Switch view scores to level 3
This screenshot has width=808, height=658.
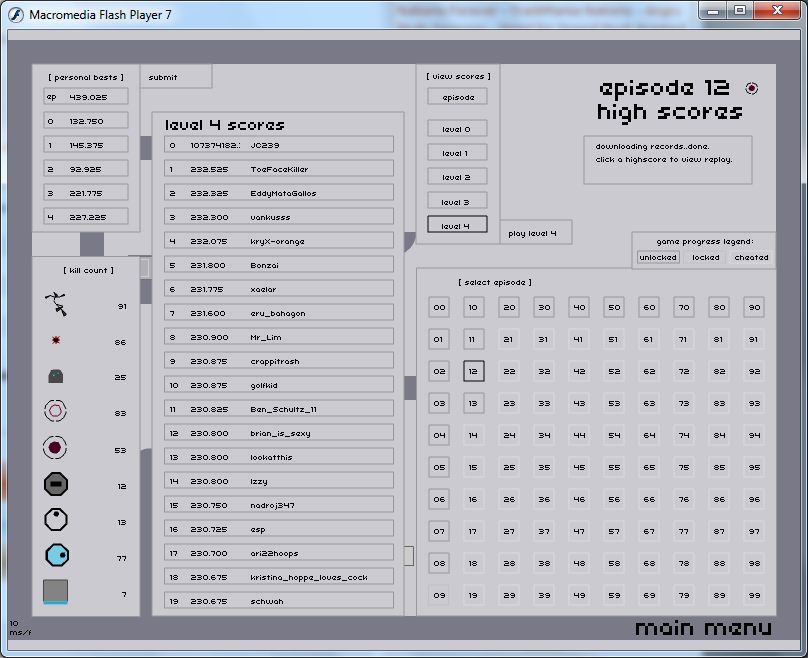(457, 201)
